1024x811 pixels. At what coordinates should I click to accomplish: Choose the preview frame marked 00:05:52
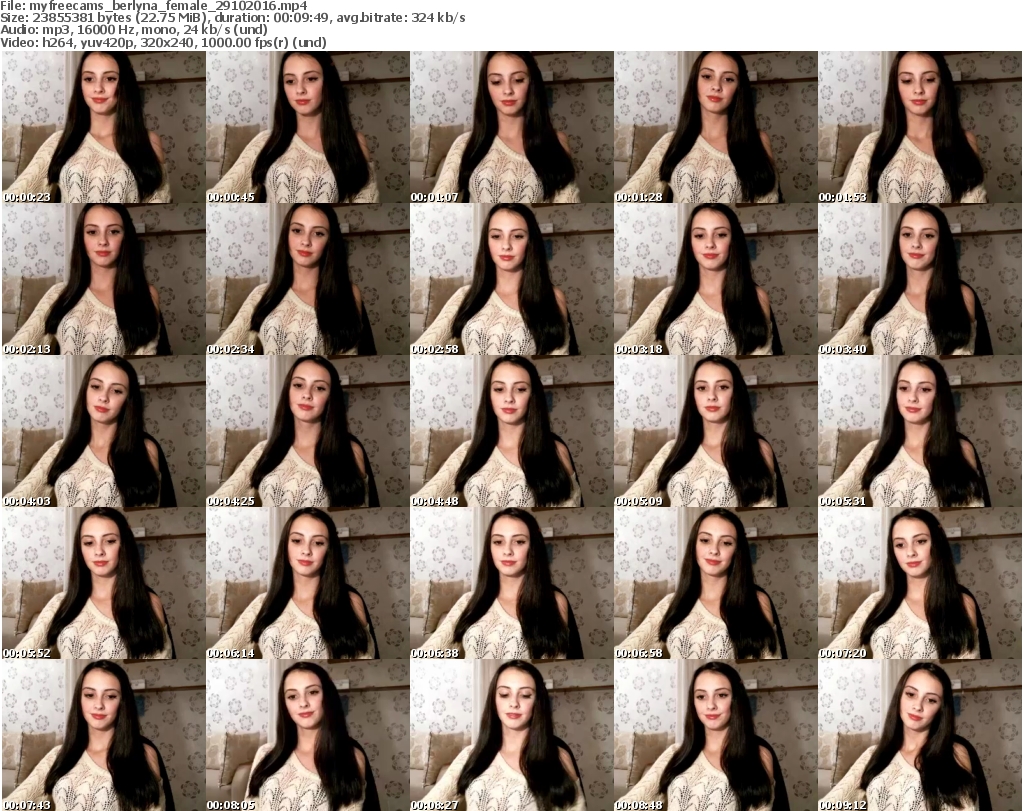[103, 583]
